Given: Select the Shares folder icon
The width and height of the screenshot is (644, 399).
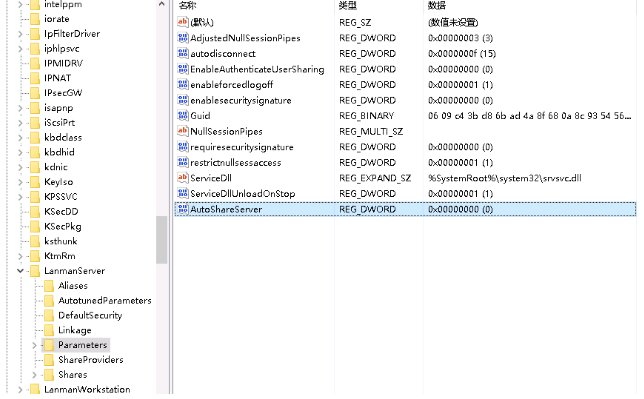Looking at the screenshot, I should (x=49, y=374).
